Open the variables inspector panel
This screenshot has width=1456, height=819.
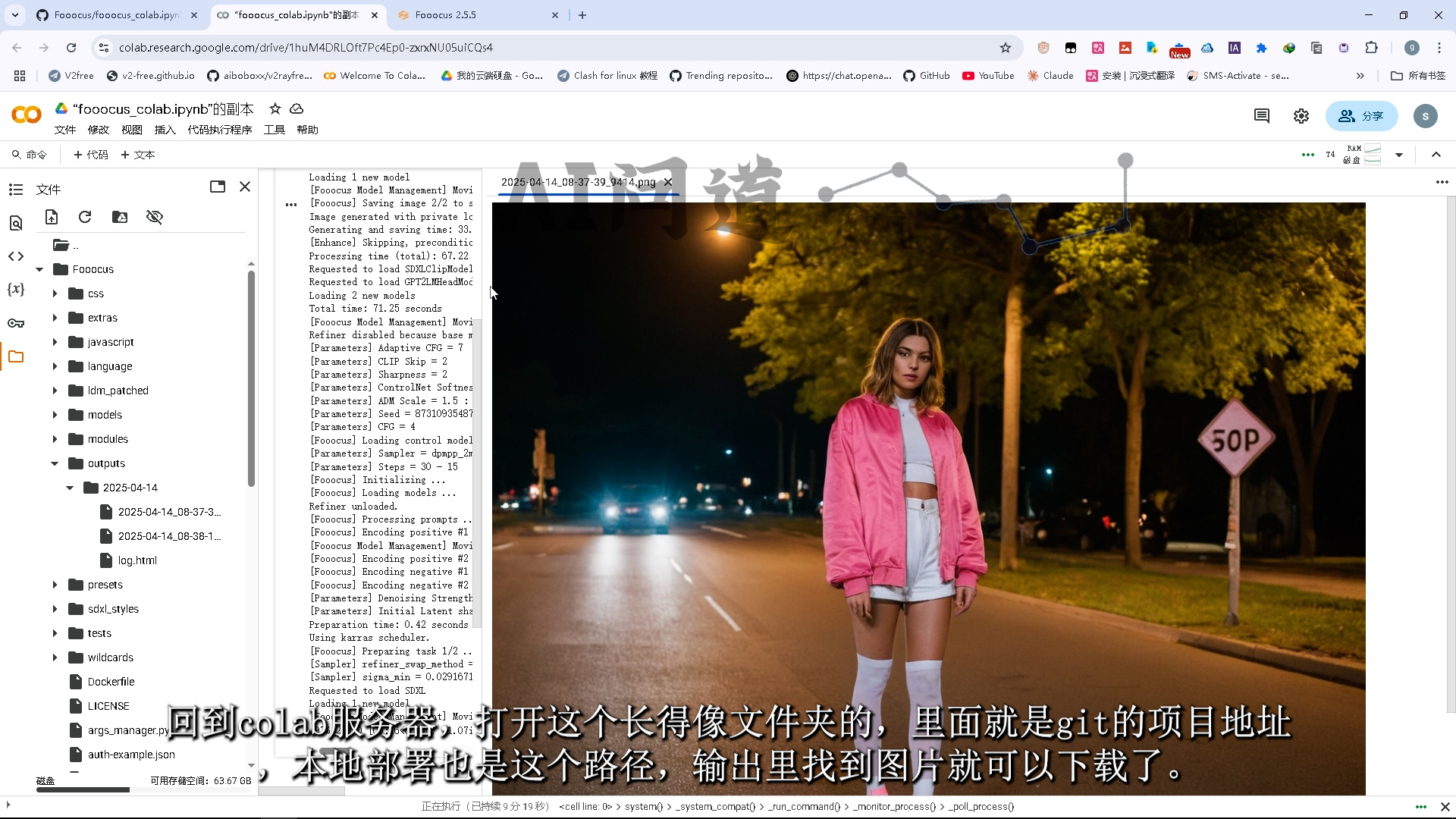point(16,290)
